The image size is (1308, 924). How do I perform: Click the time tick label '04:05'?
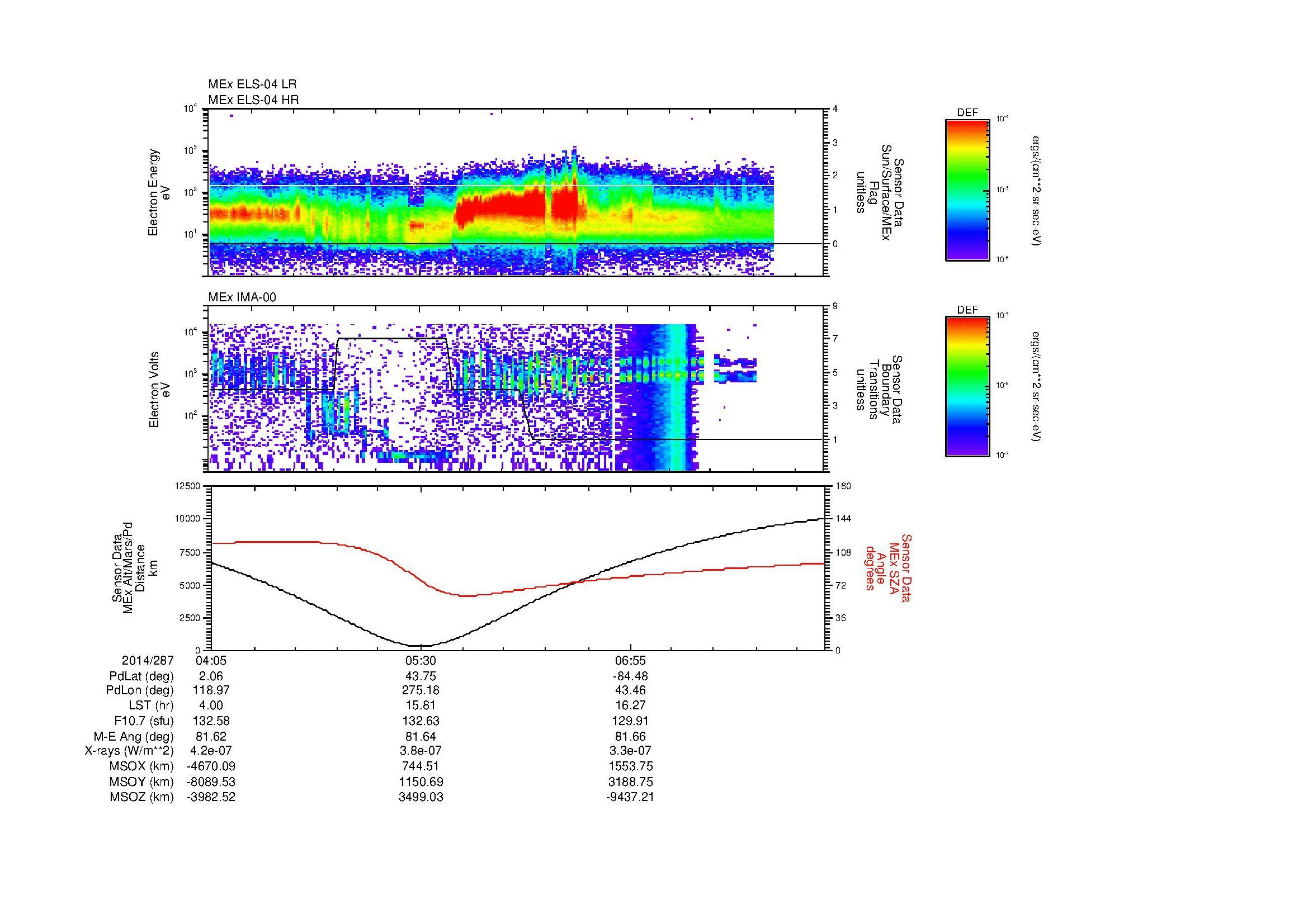click(x=211, y=661)
